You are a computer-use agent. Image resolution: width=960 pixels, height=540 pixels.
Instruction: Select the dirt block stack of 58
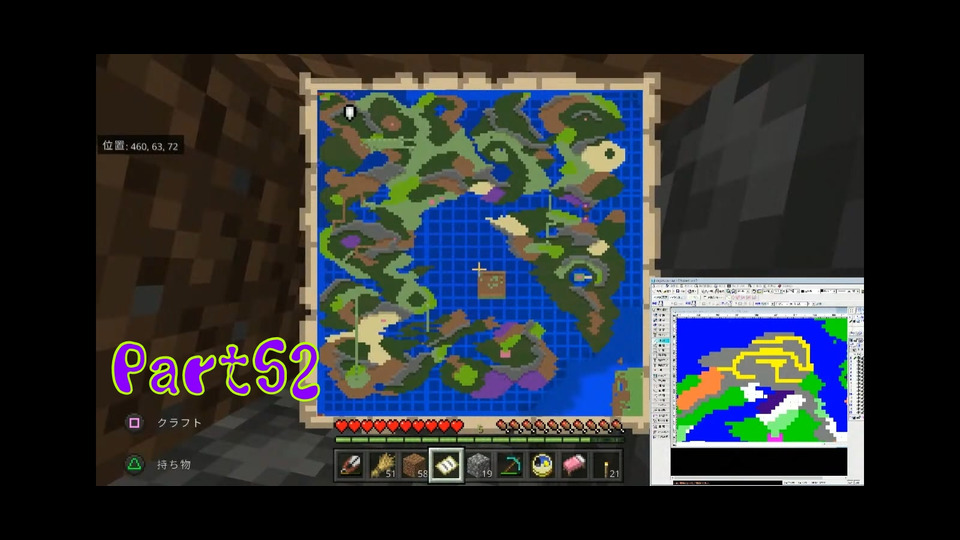(414, 465)
